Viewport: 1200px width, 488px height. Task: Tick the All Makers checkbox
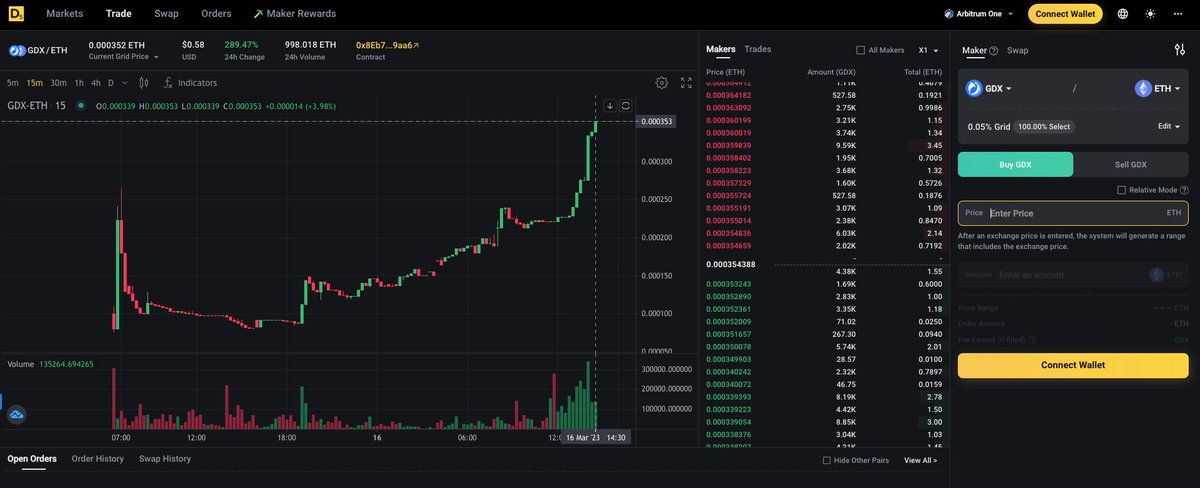(861, 50)
